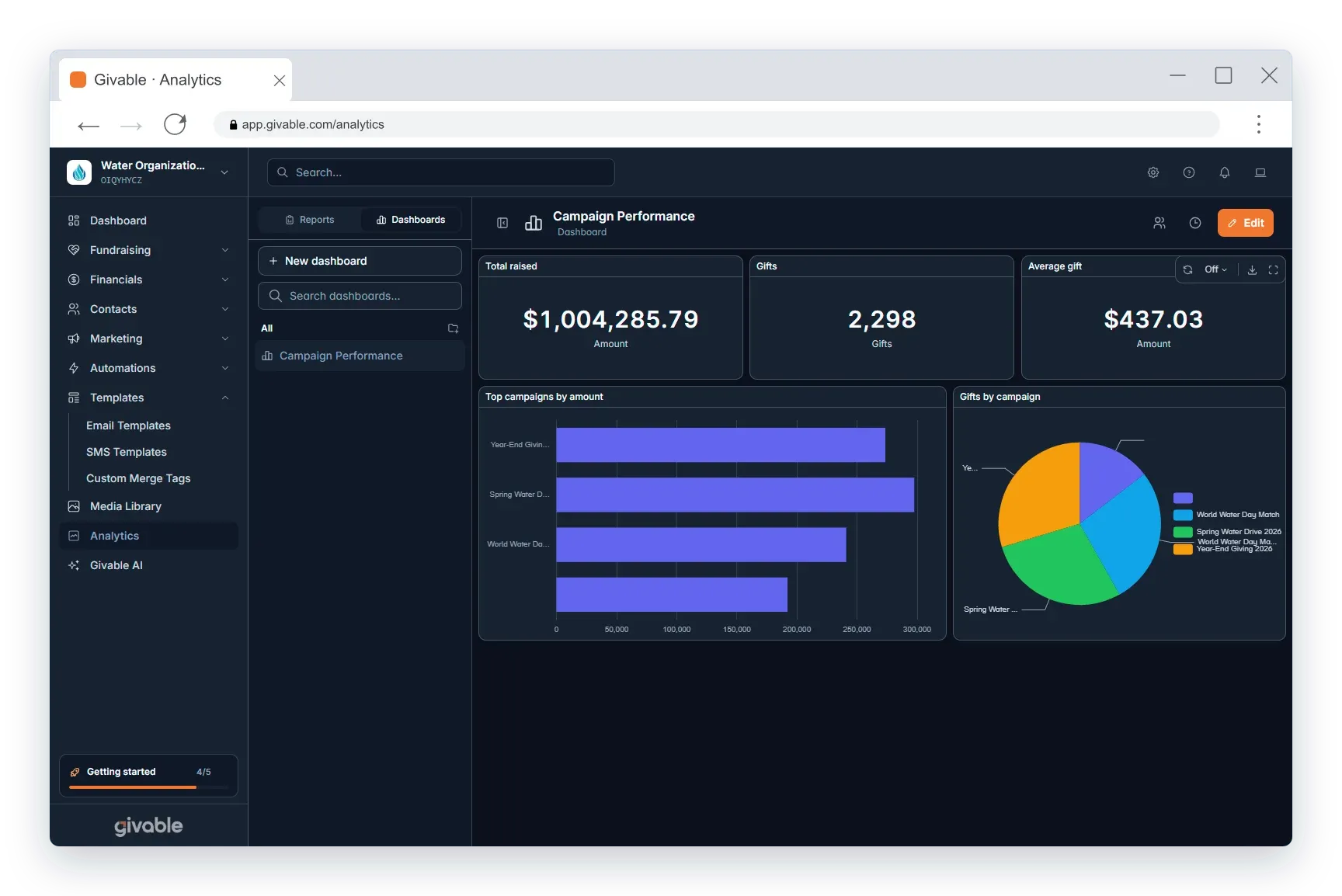Expand the Fundraising menu
The width and height of the screenshot is (1342, 896).
tap(148, 250)
